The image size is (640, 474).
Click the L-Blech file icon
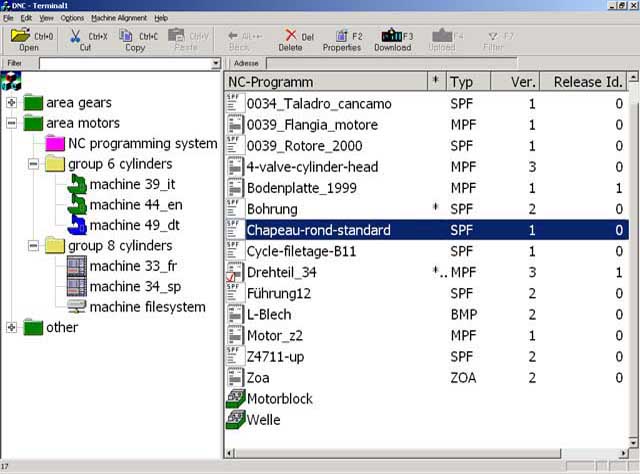pos(235,314)
